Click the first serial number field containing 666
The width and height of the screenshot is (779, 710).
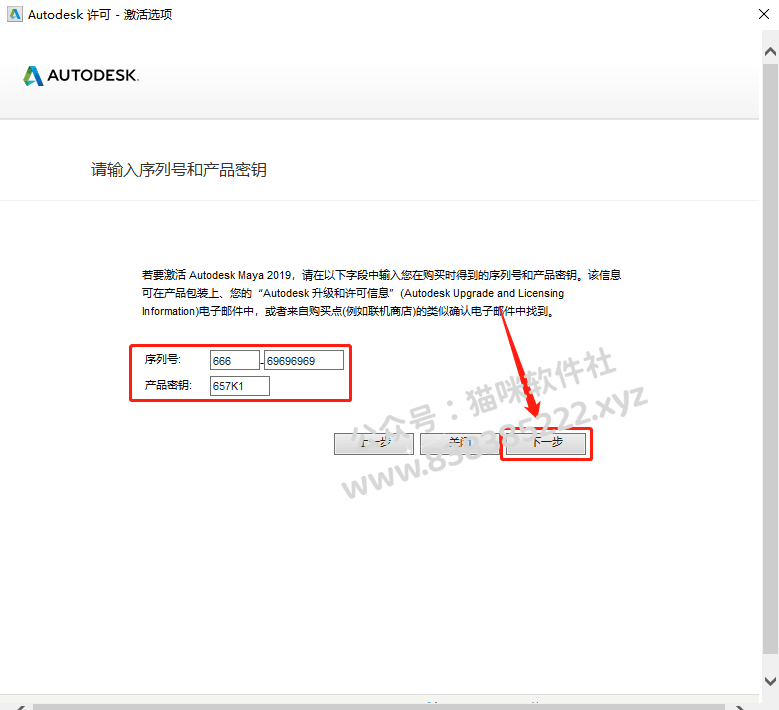pyautogui.click(x=234, y=360)
